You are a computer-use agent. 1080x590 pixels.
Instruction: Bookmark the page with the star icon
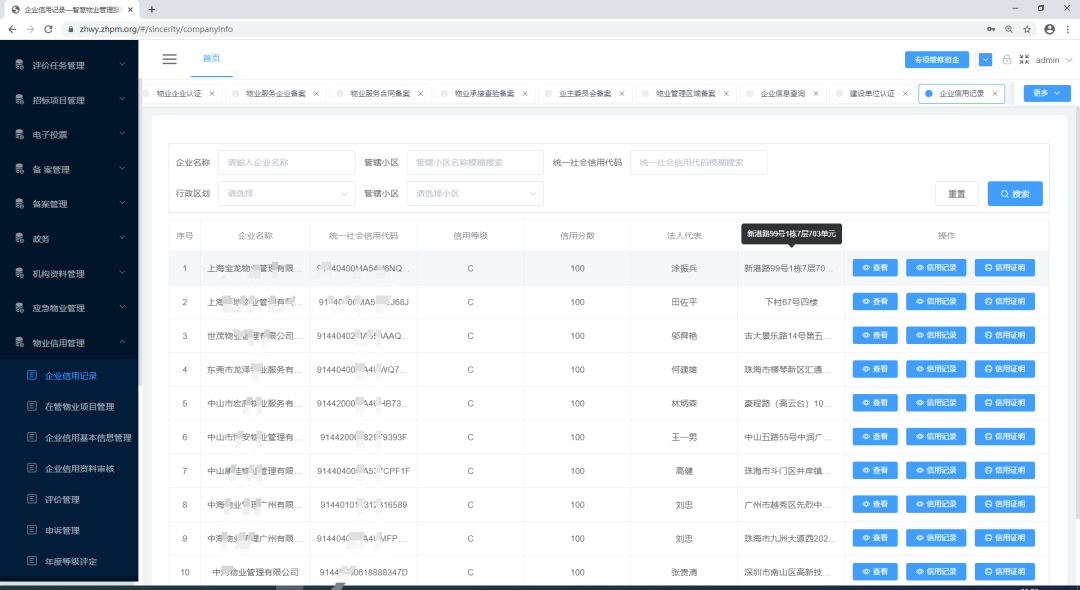click(x=1028, y=29)
